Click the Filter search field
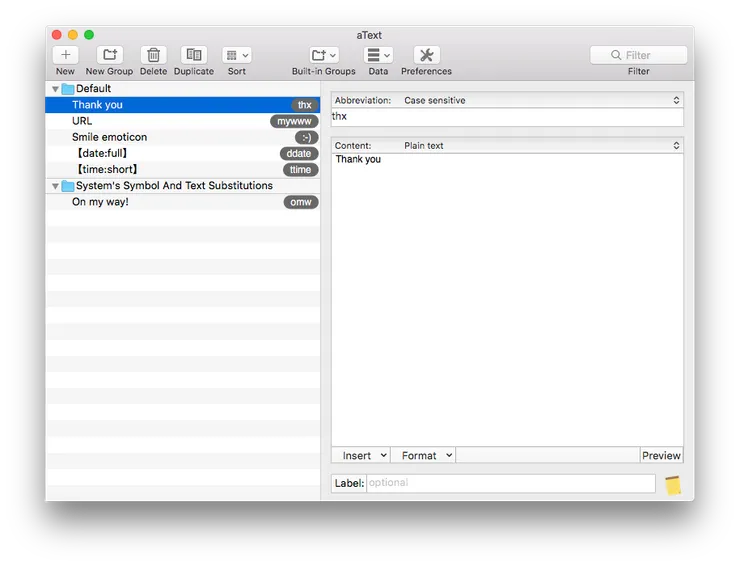Screen dimensions: 740x566 pyautogui.click(x=645, y=55)
